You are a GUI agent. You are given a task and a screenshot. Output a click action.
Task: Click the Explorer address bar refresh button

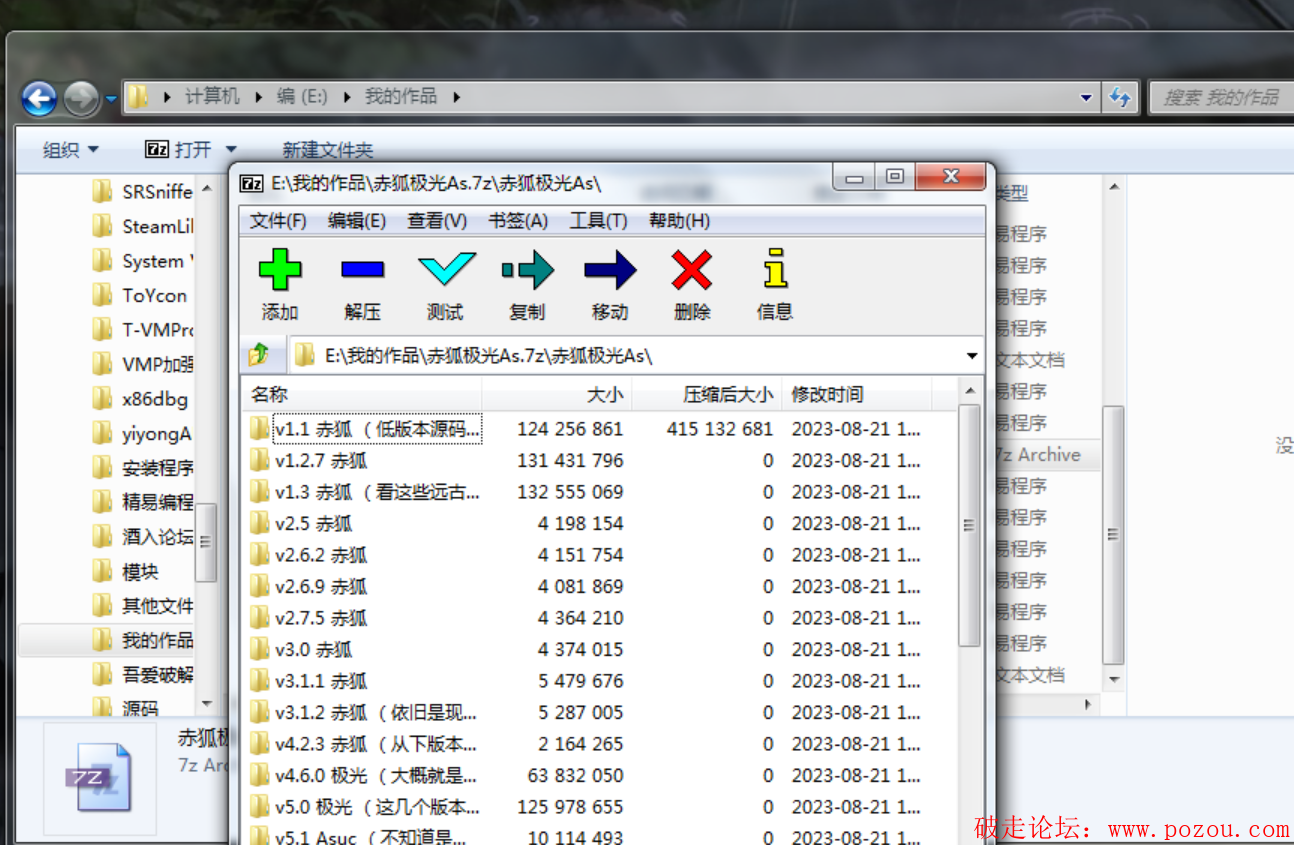[1120, 98]
